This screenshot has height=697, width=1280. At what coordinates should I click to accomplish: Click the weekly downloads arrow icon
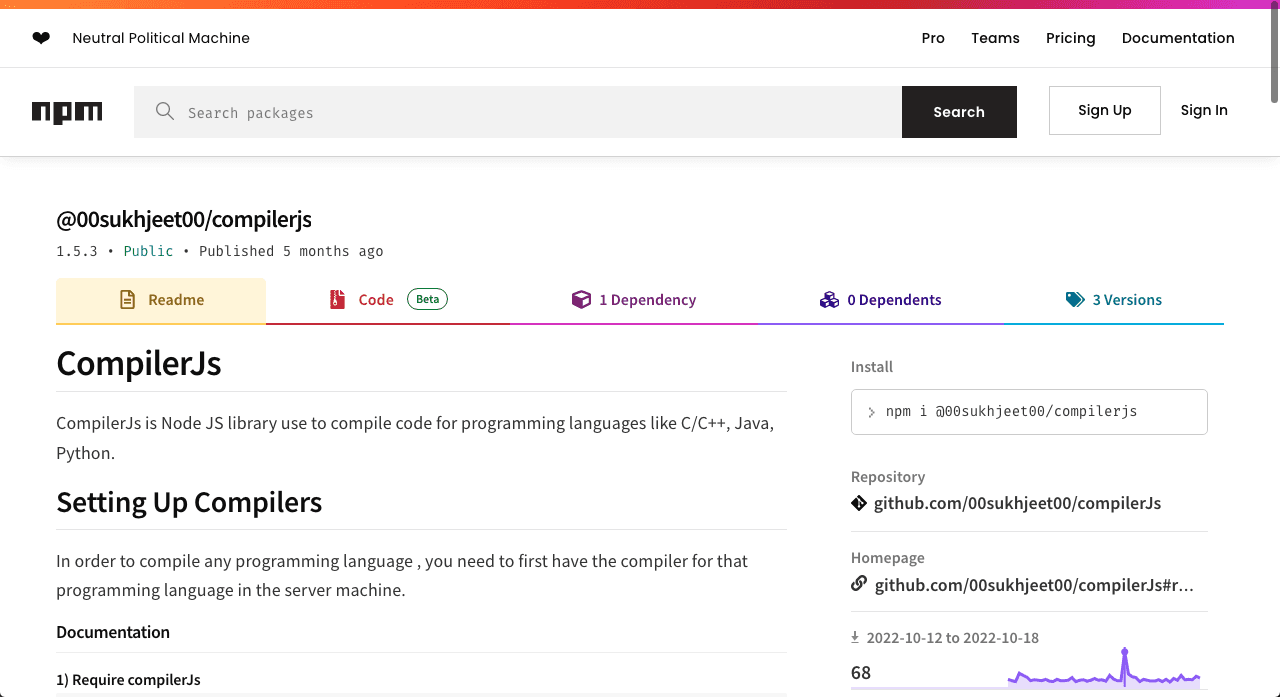coord(855,637)
